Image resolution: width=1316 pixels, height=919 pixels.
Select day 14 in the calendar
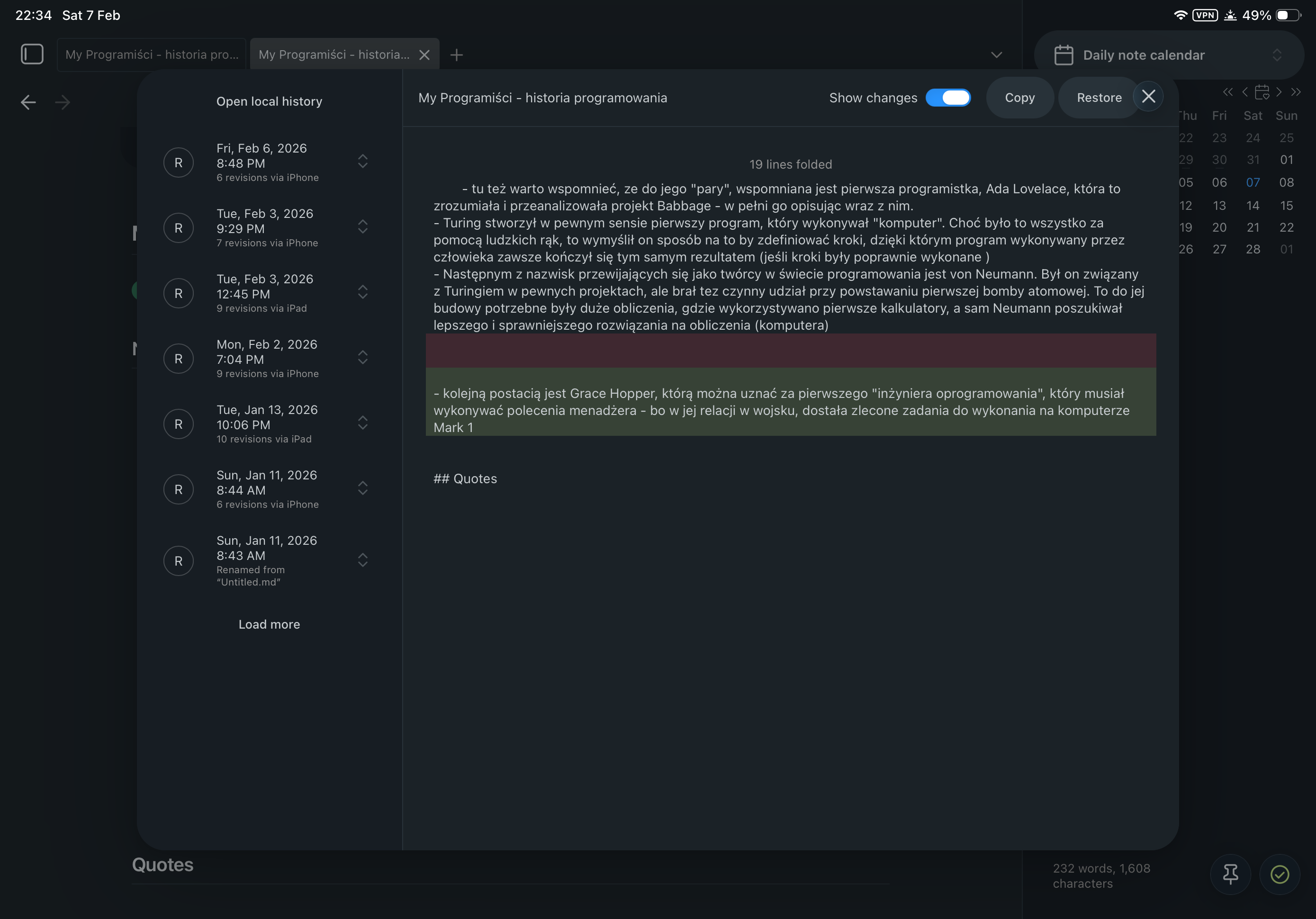[1253, 205]
